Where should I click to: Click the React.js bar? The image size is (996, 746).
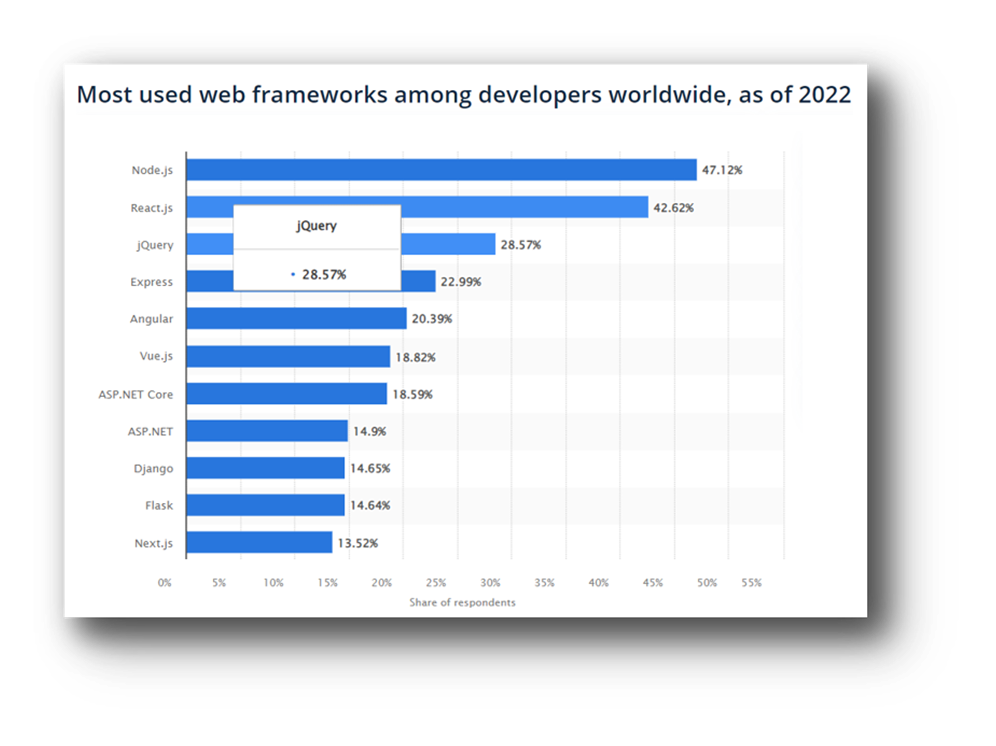(417, 207)
